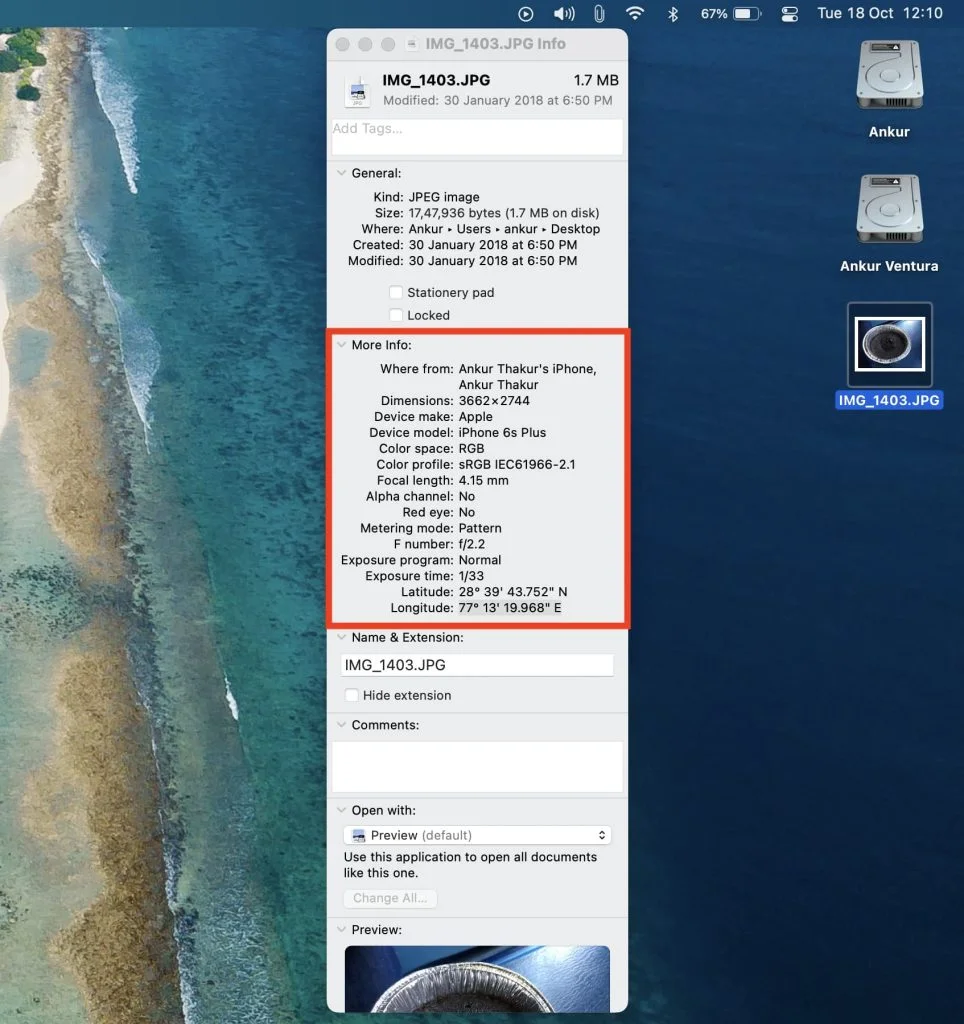The width and height of the screenshot is (964, 1024).
Task: Collapse the More Info section
Action: (x=342, y=345)
